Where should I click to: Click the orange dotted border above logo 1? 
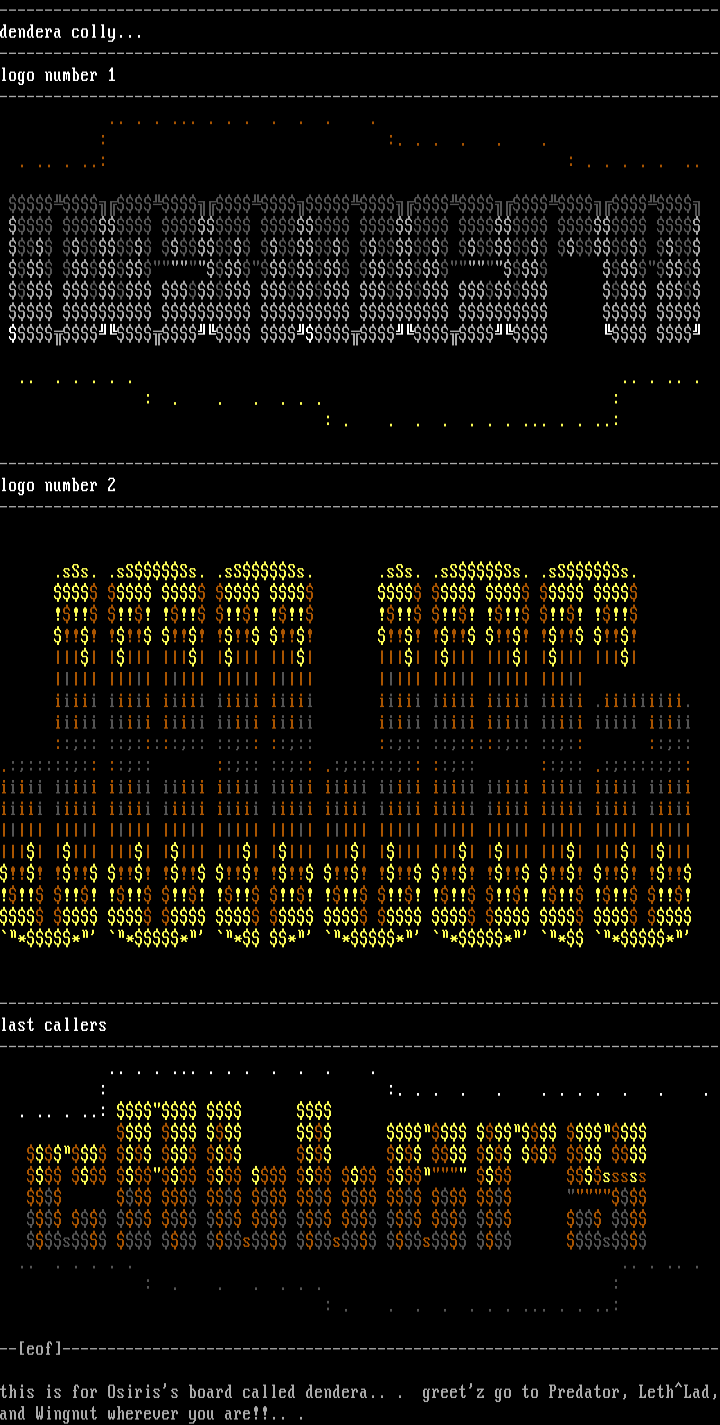tap(240, 124)
